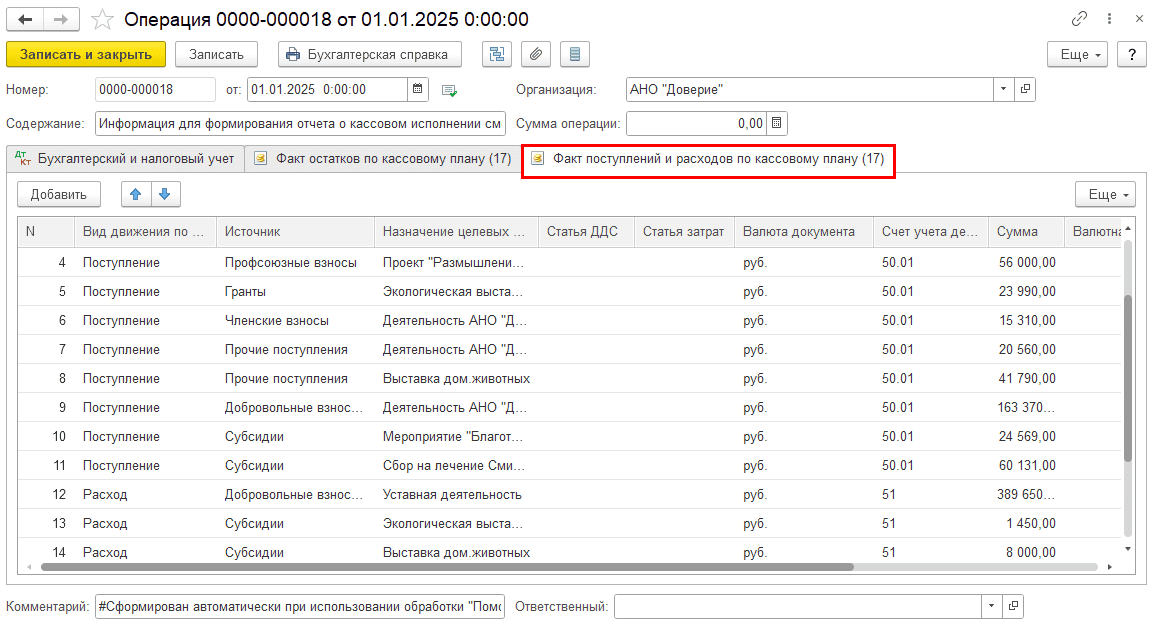
Task: Open the Еще menu above table
Action: [x=1104, y=194]
